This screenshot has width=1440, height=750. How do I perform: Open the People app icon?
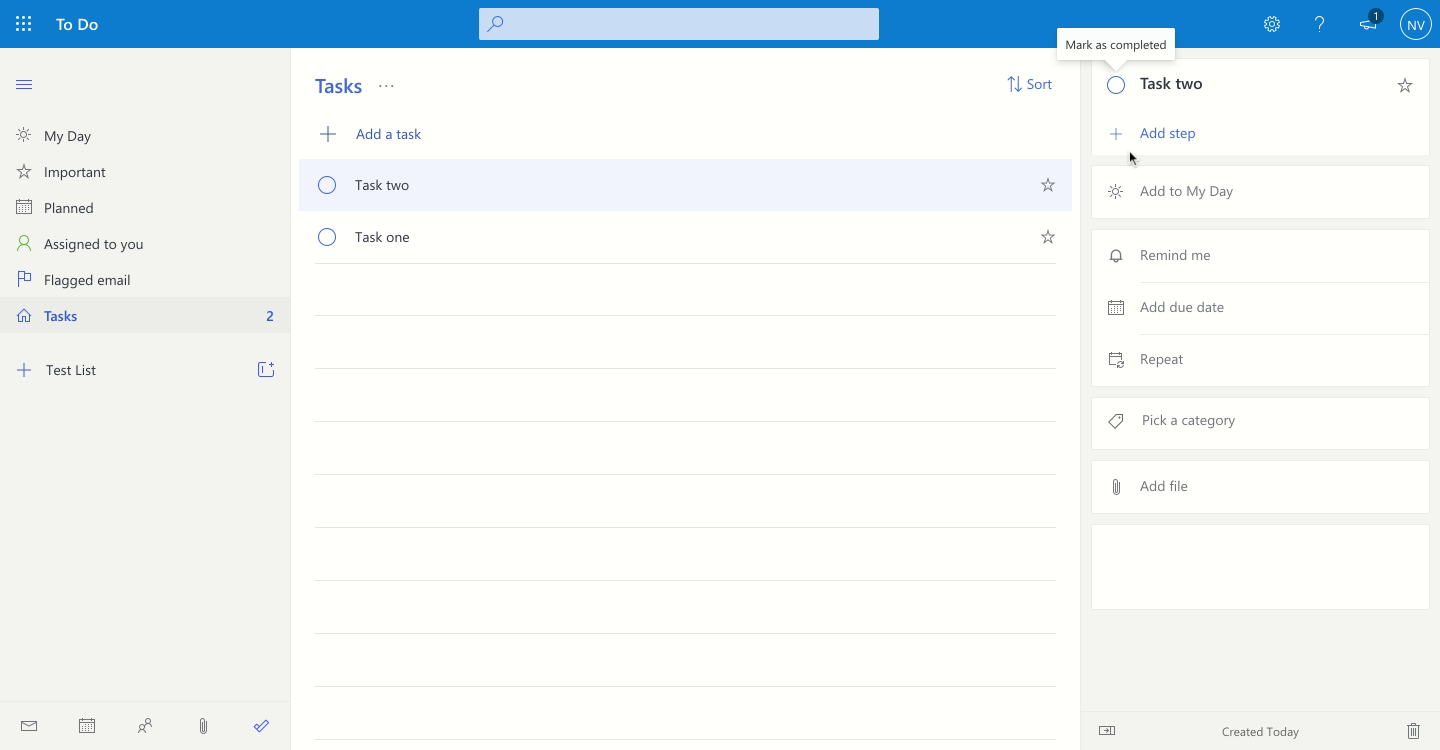coord(145,726)
